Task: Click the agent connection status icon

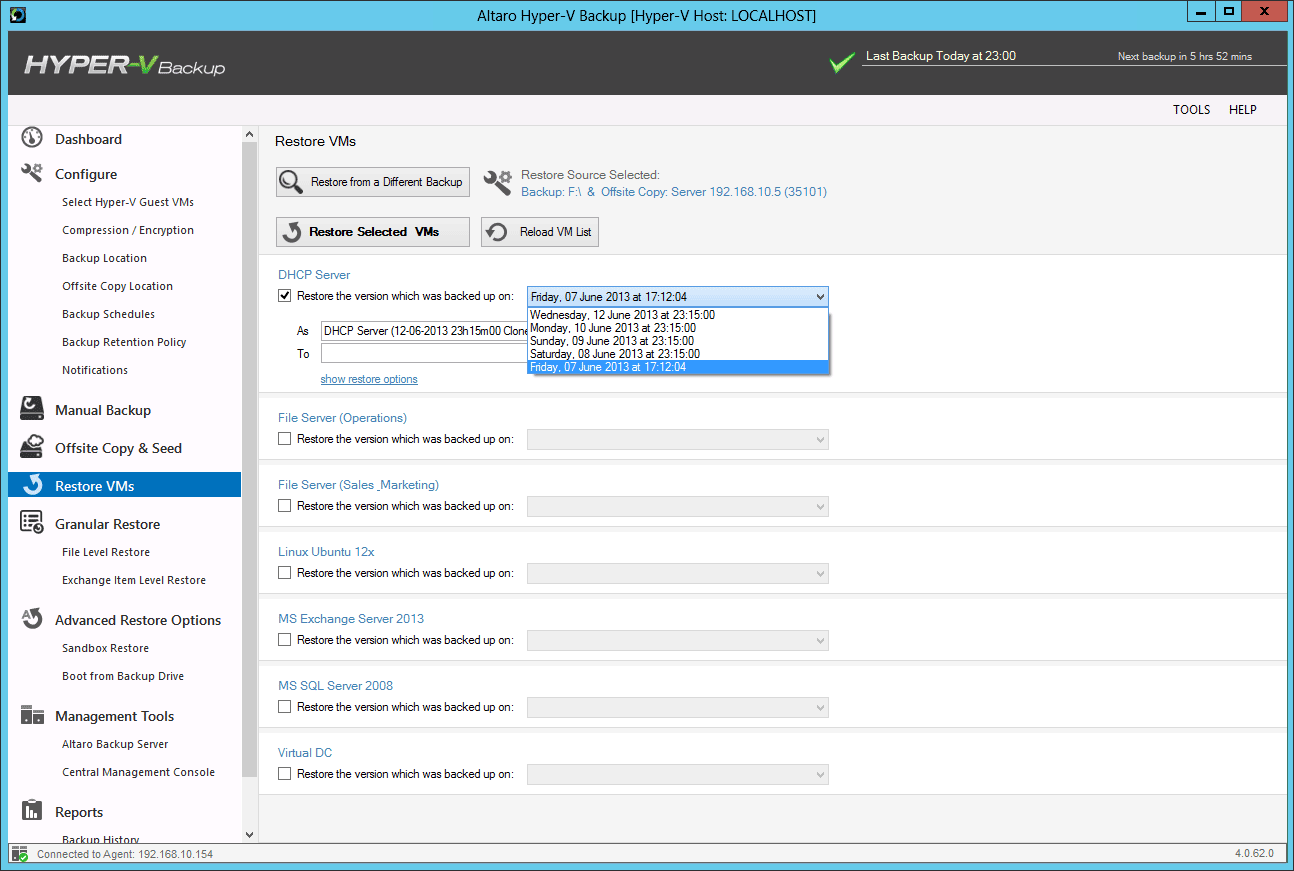Action: coord(20,854)
